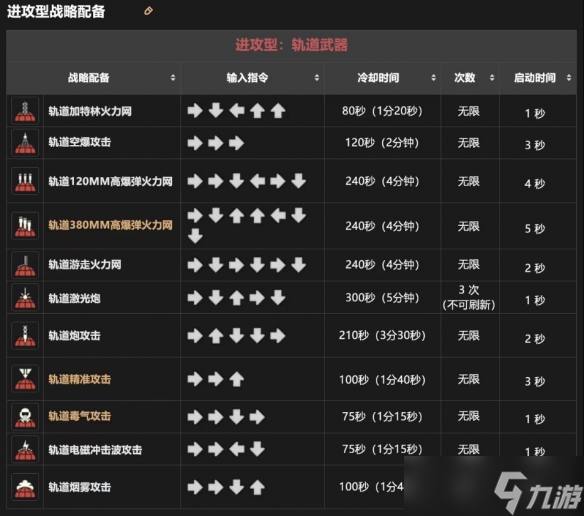The height and width of the screenshot is (516, 584).
Task: Open the 轨道380MM高爆弹火力网 link
Action: coord(111,225)
